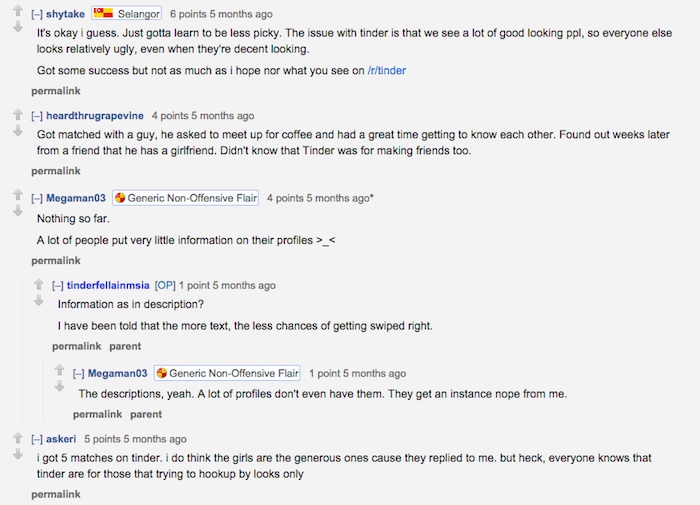Downvote heardthrugrapevine's comment
The image size is (700, 505).
coord(17,130)
